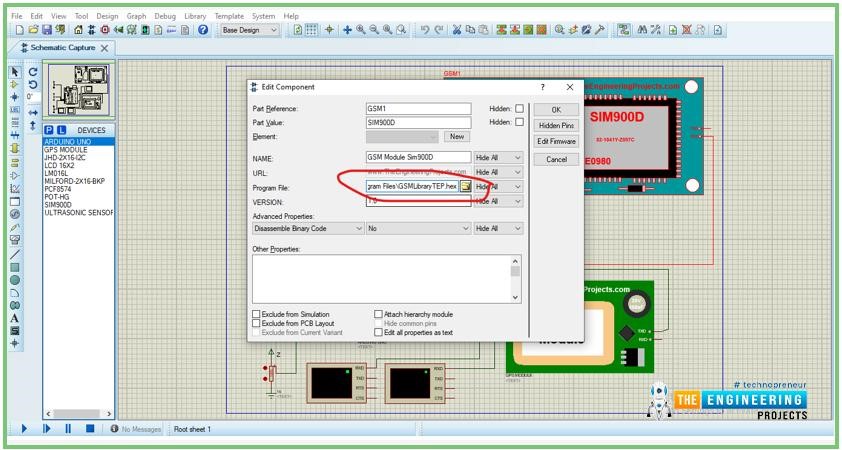This screenshot has width=842, height=450.
Task: Open Hide All dropdown beside Advanced Properties
Action: pos(499,228)
